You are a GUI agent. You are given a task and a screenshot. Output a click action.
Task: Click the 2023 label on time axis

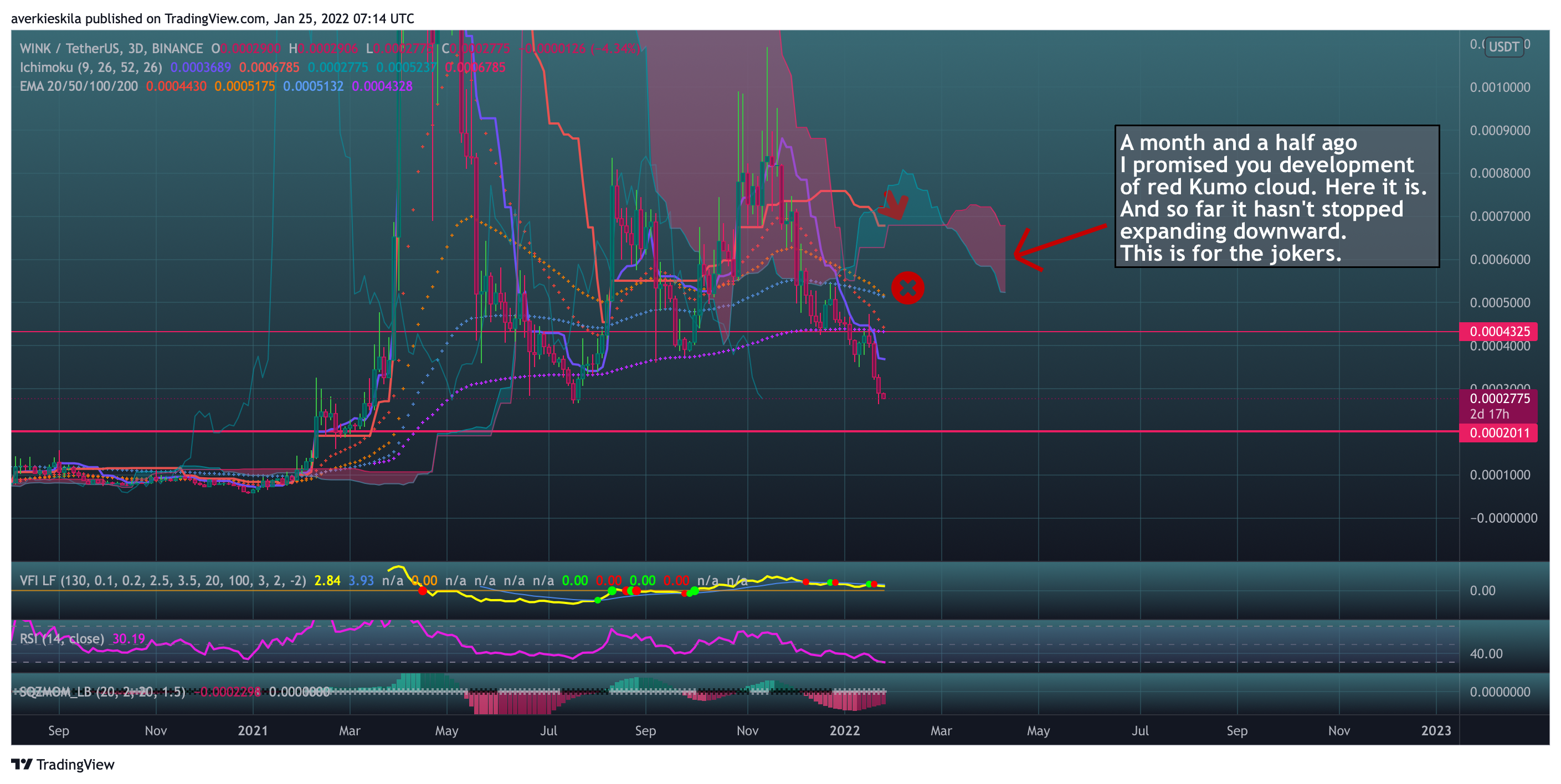click(x=1436, y=730)
